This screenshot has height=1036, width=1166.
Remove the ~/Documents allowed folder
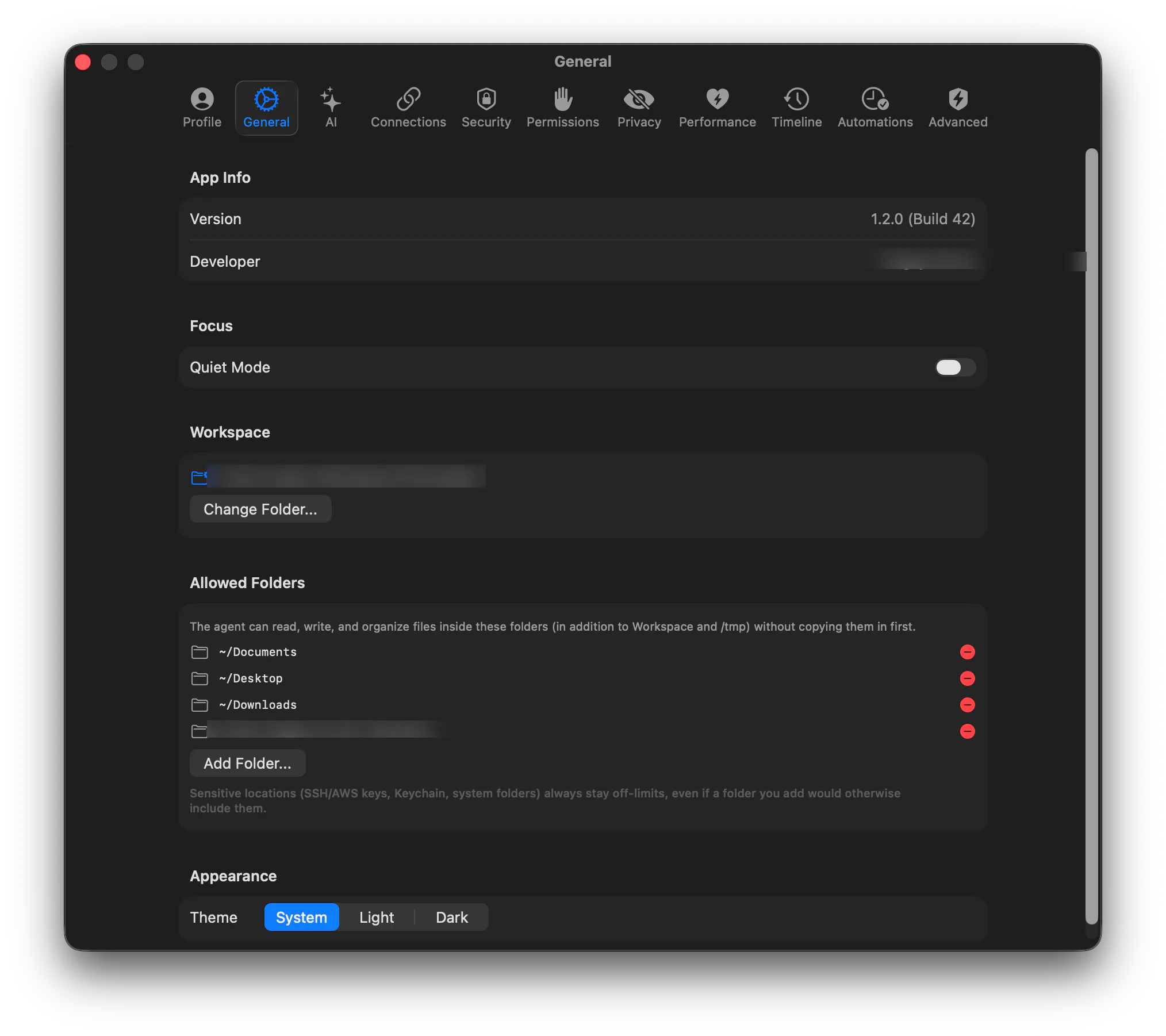(x=968, y=652)
